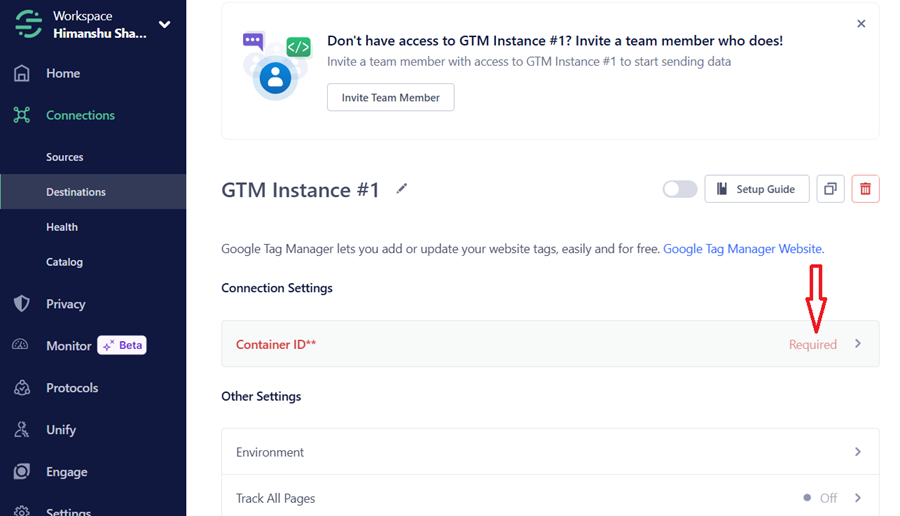Screen dimensions: 900x516
Task: Click the Privacy shield icon
Action: 22,304
